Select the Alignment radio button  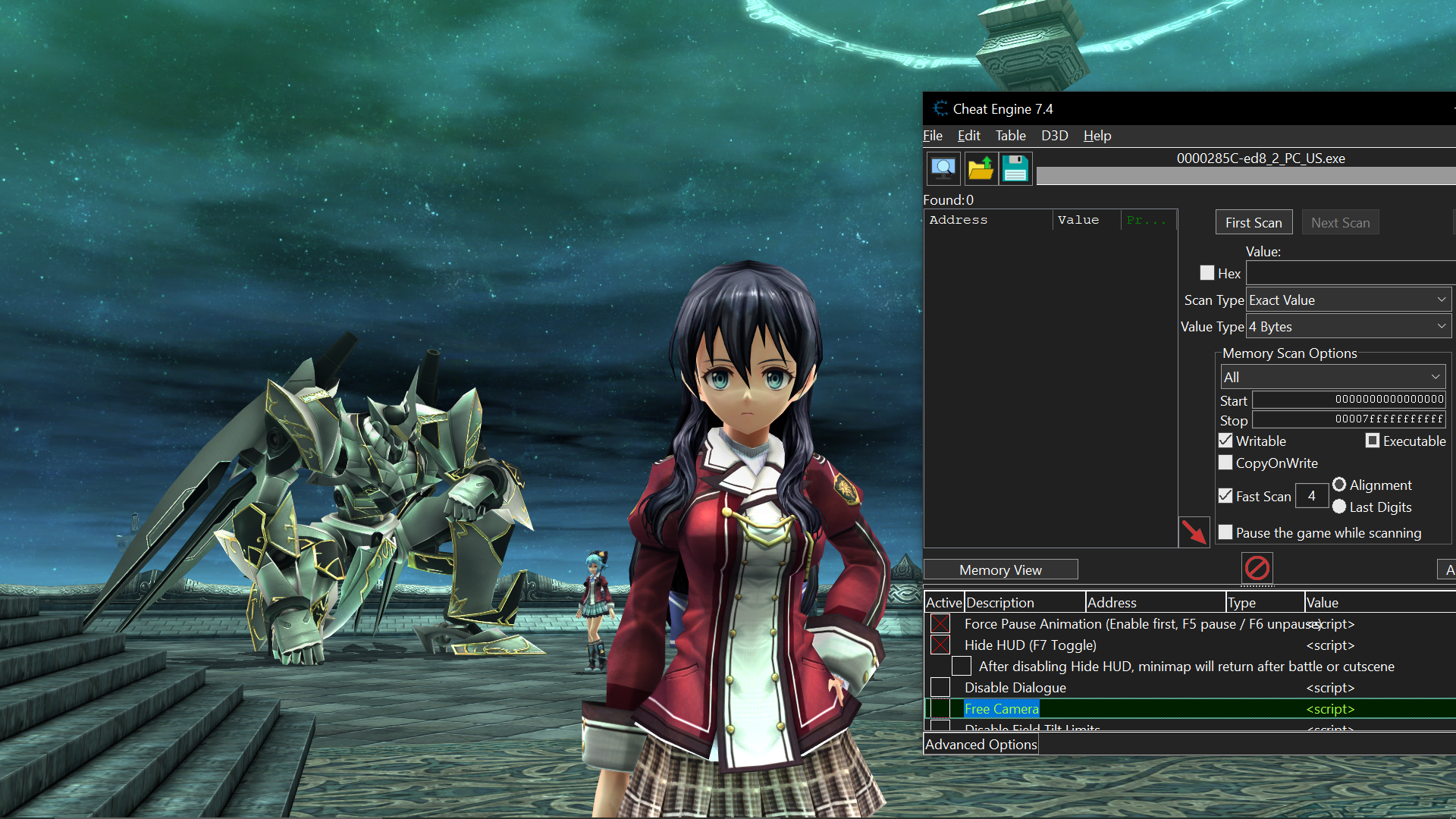[1339, 485]
